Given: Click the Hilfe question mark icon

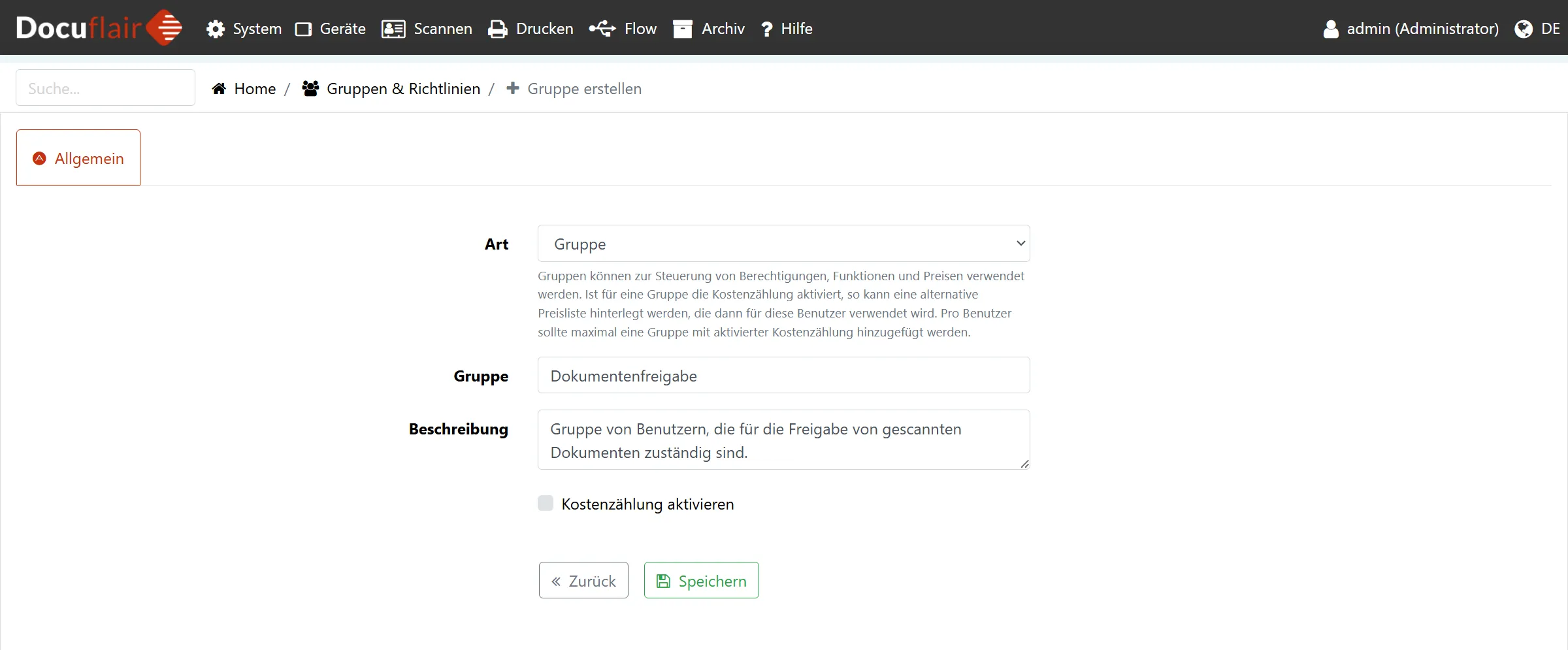Looking at the screenshot, I should tap(766, 29).
